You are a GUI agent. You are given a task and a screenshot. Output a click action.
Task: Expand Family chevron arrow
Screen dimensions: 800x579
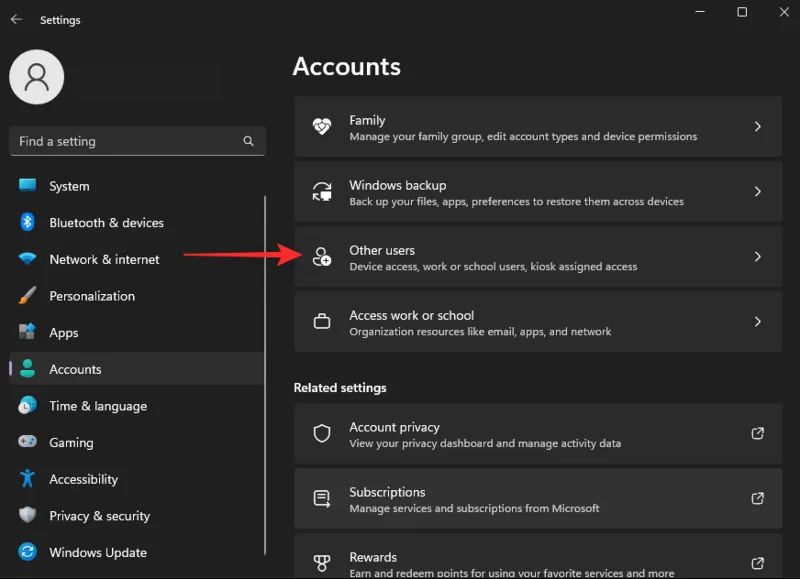[758, 127]
